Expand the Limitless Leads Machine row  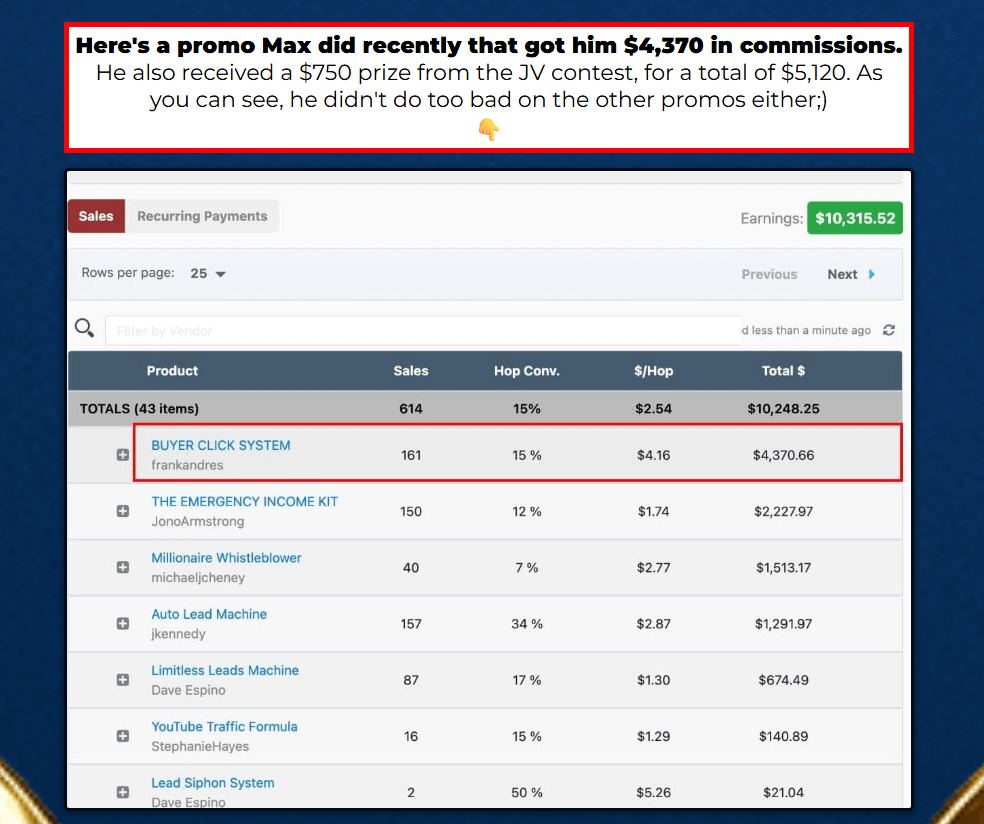pyautogui.click(x=123, y=680)
